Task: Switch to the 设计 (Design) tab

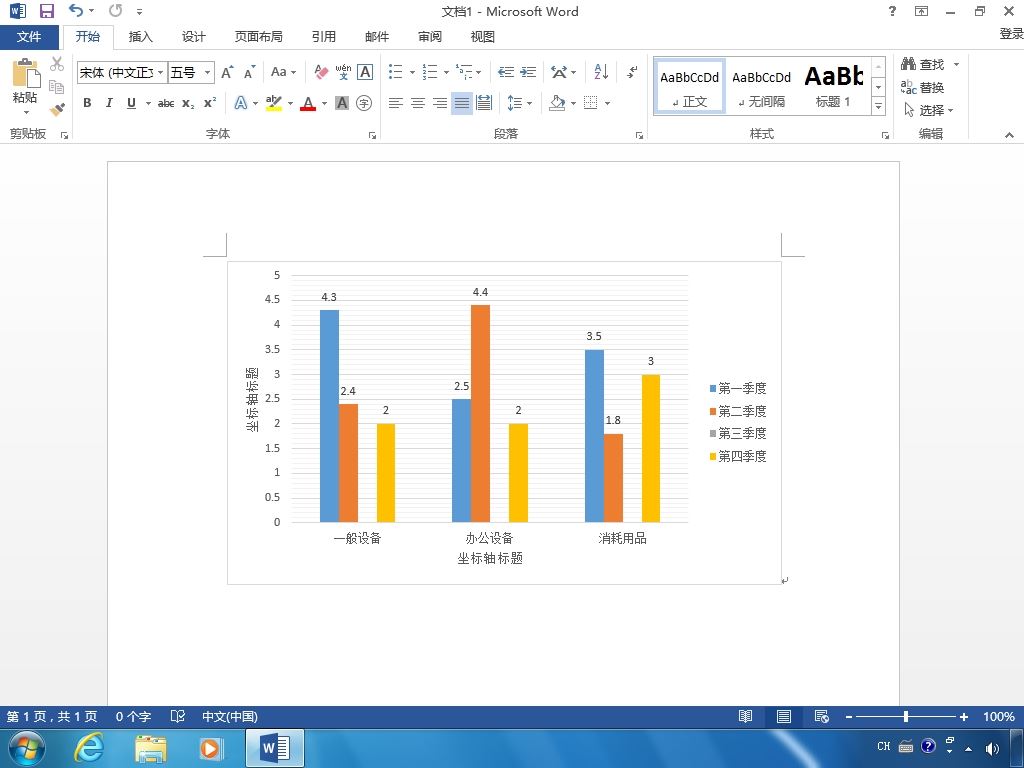Action: point(193,37)
